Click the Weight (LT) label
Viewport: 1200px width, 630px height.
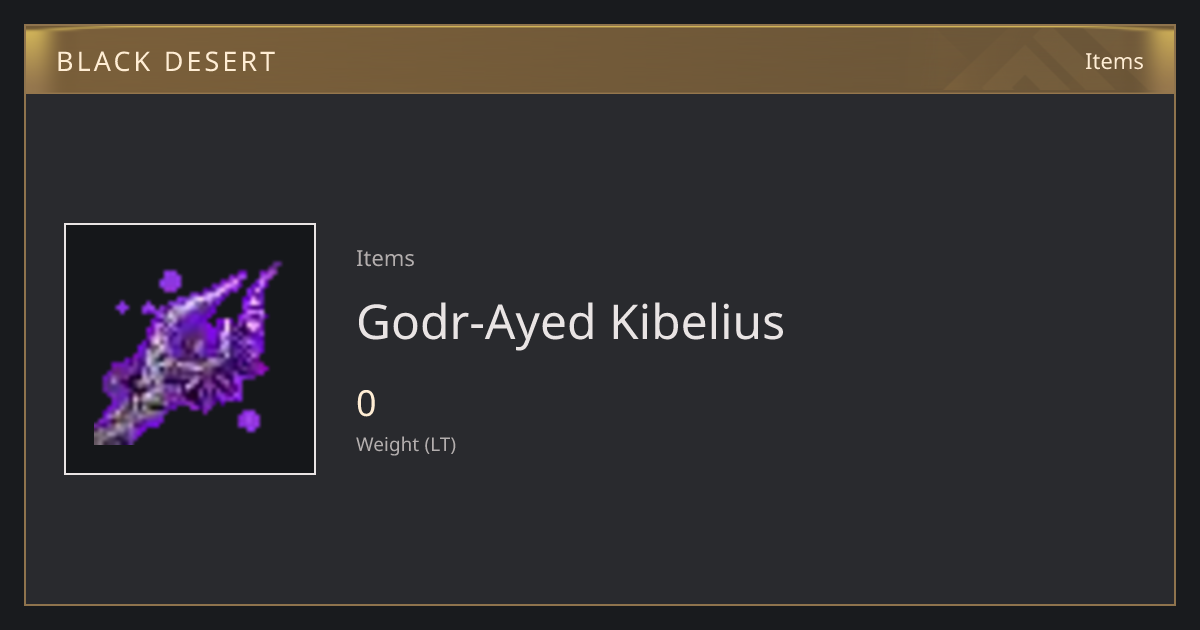click(406, 444)
